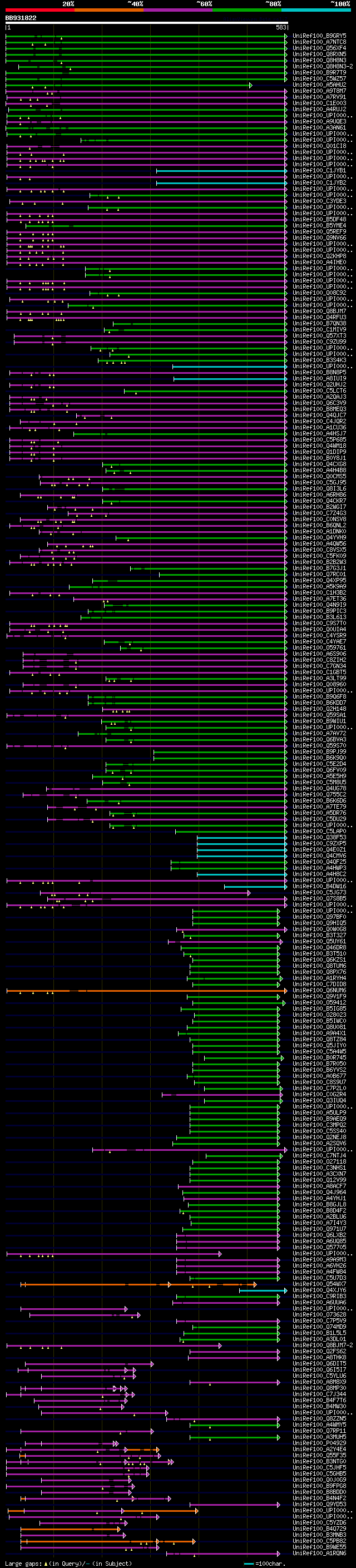Select the UniRef100_B3T327 label
This screenshot has width=356, height=1568.
click(319, 936)
